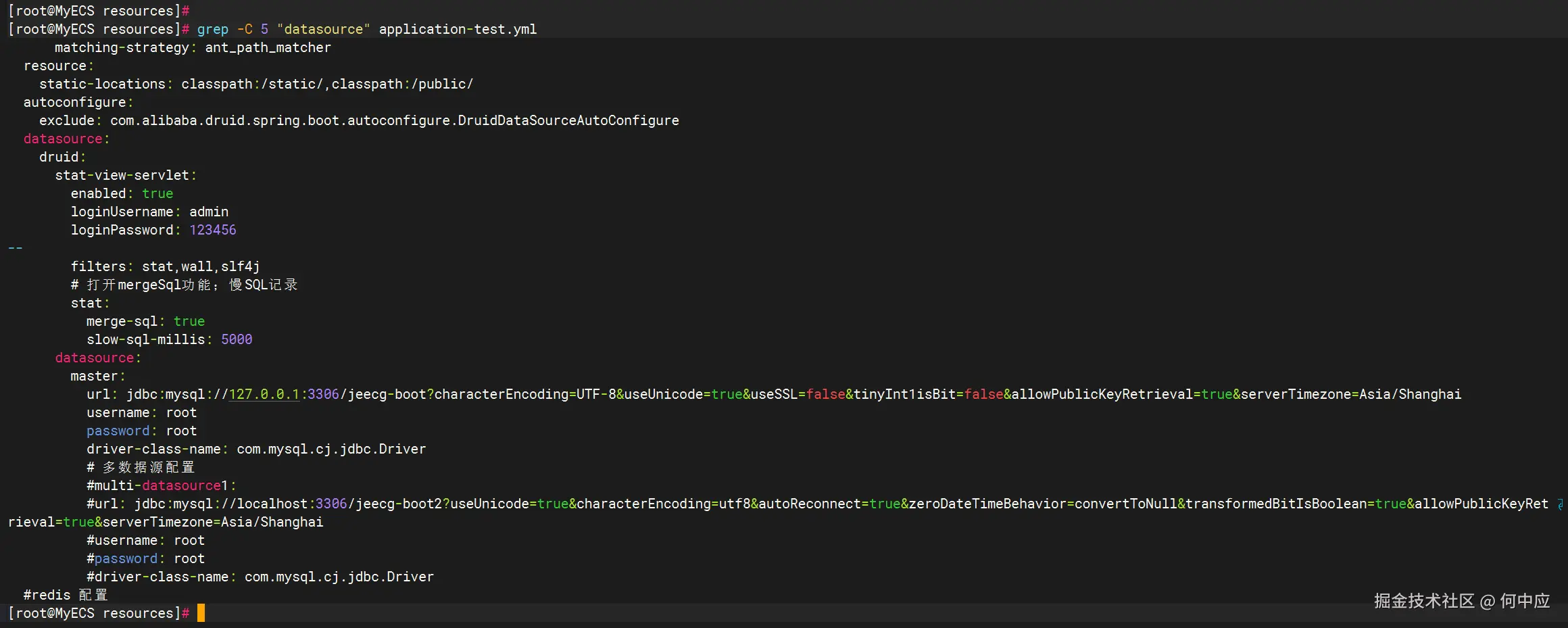Select the 'resource:' key line

(x=59, y=66)
